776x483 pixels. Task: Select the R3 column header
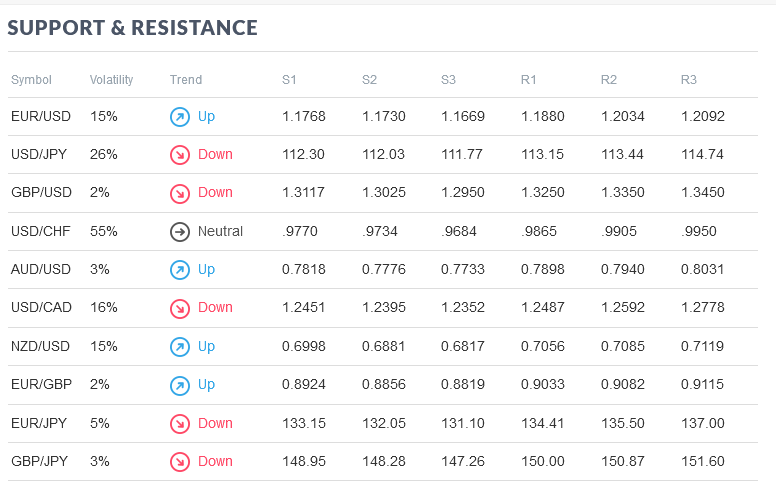pos(688,80)
